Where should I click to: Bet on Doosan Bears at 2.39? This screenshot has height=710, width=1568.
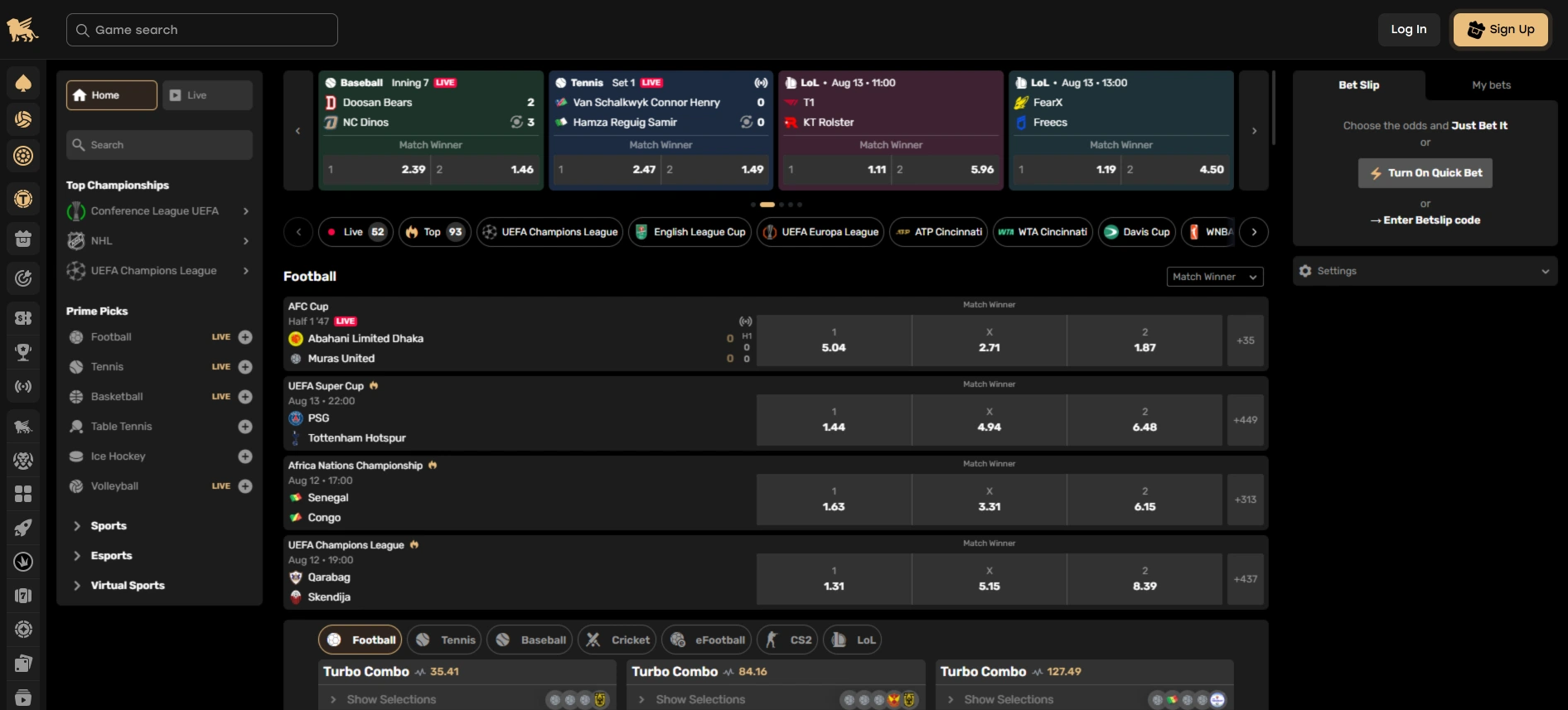376,170
